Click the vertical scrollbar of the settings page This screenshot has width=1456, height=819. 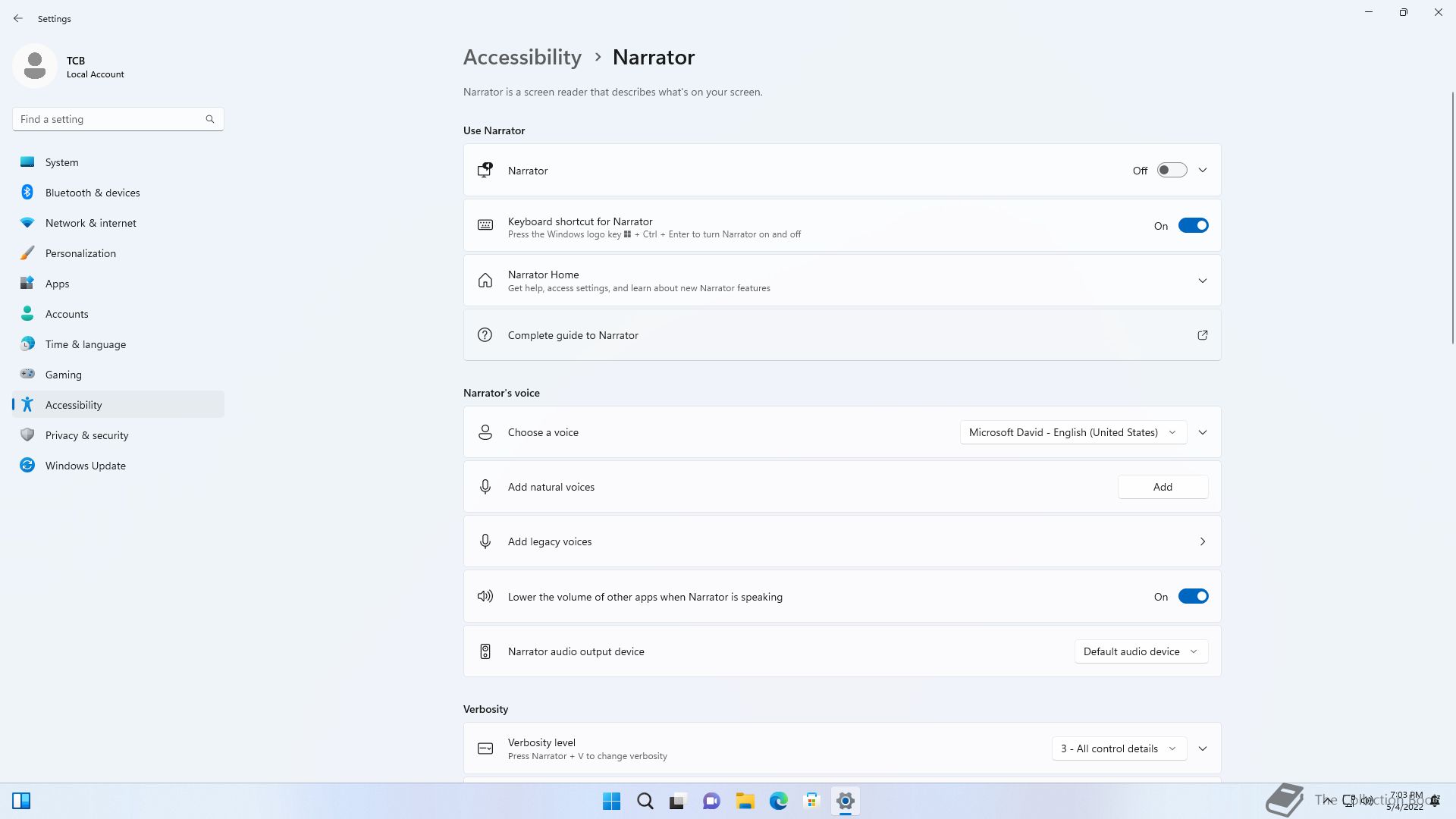click(1452, 218)
